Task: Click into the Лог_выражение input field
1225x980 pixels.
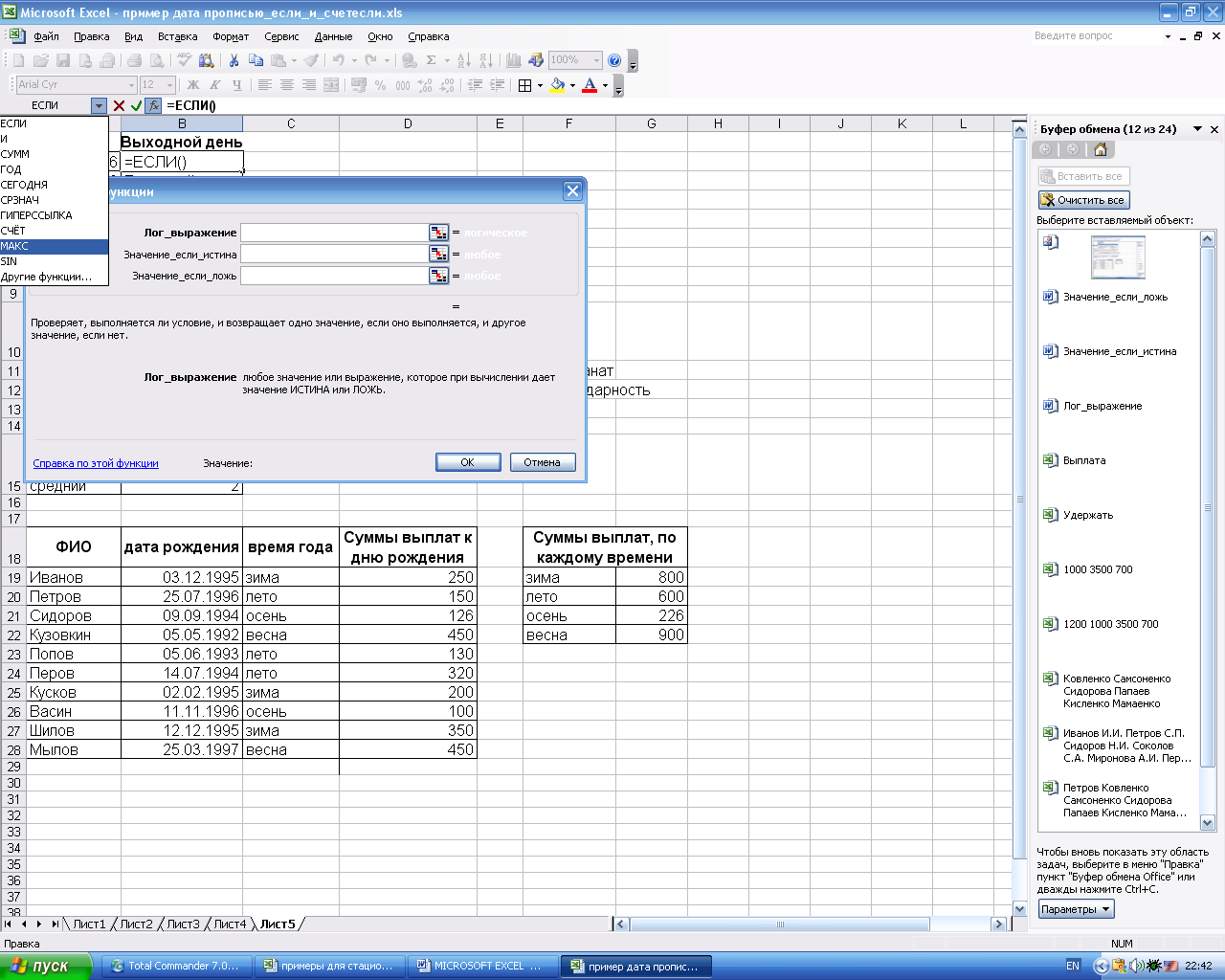Action: [x=335, y=233]
